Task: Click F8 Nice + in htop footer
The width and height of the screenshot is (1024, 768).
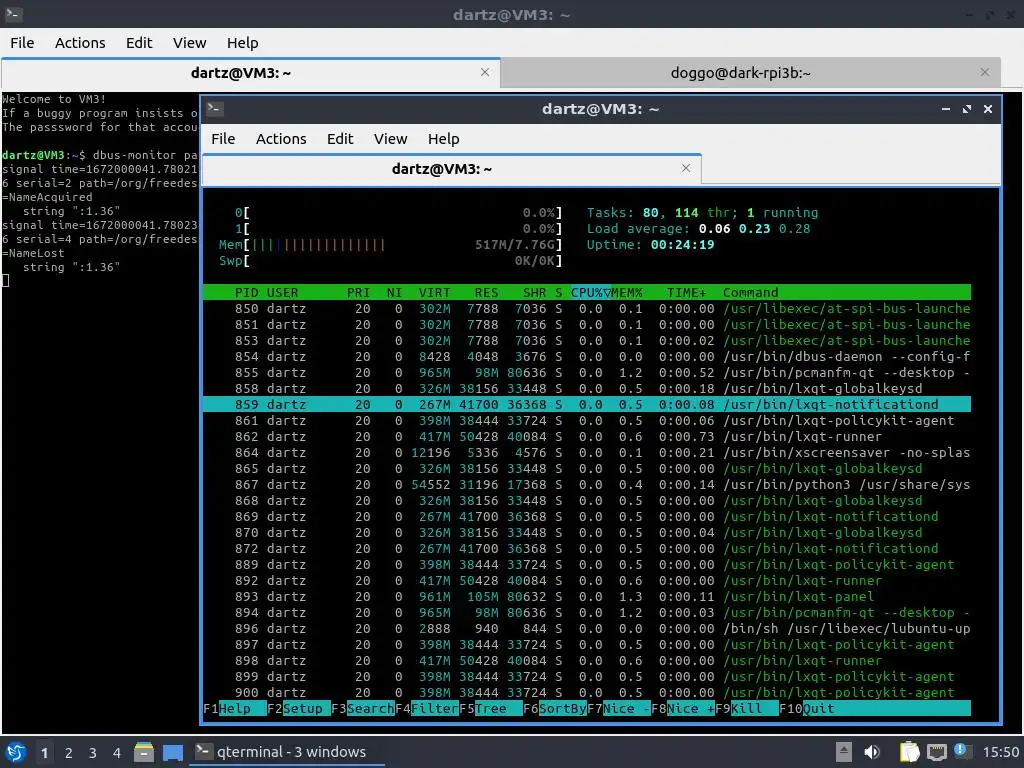Action: point(682,709)
